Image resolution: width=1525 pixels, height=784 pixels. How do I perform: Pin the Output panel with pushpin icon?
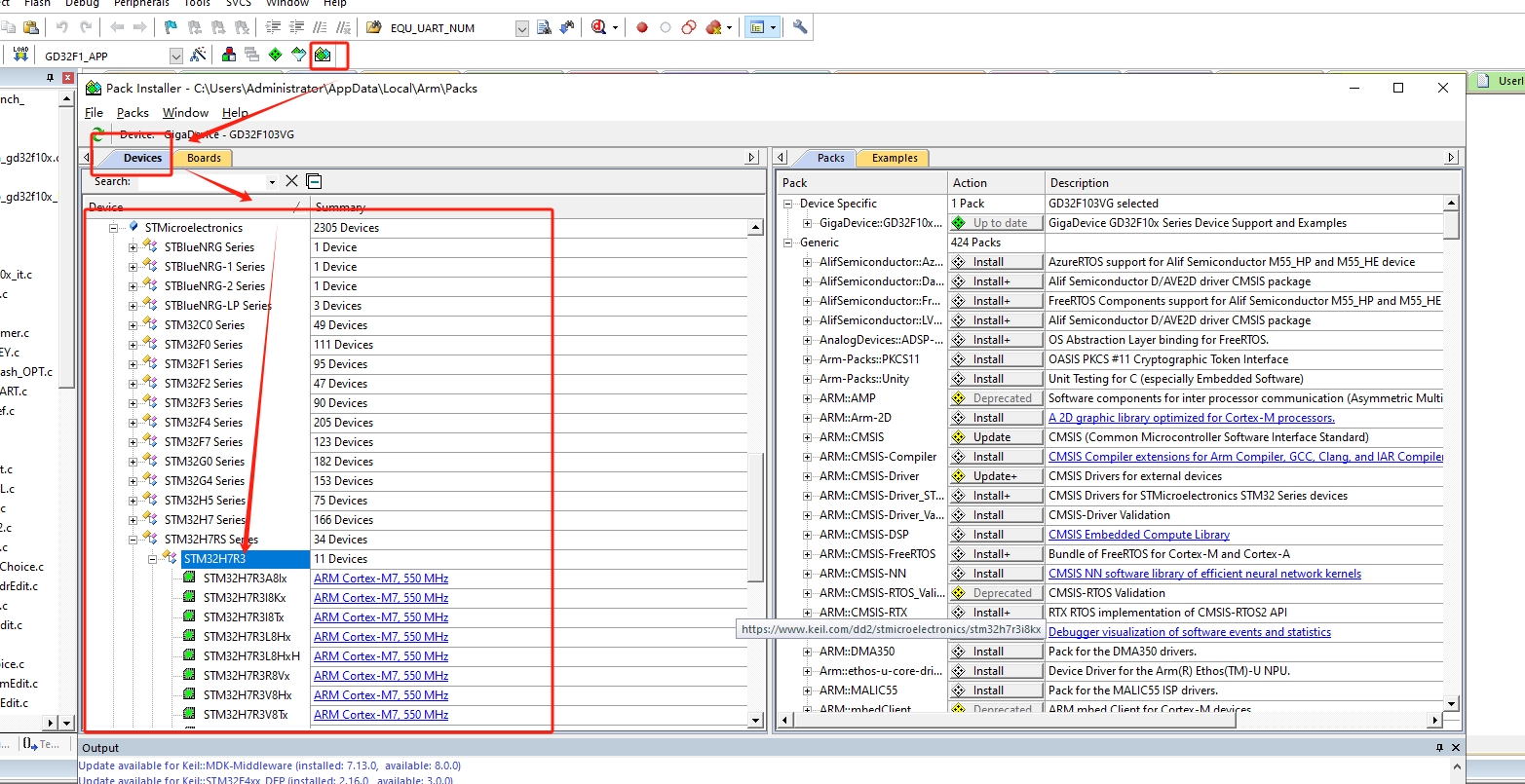click(1439, 748)
